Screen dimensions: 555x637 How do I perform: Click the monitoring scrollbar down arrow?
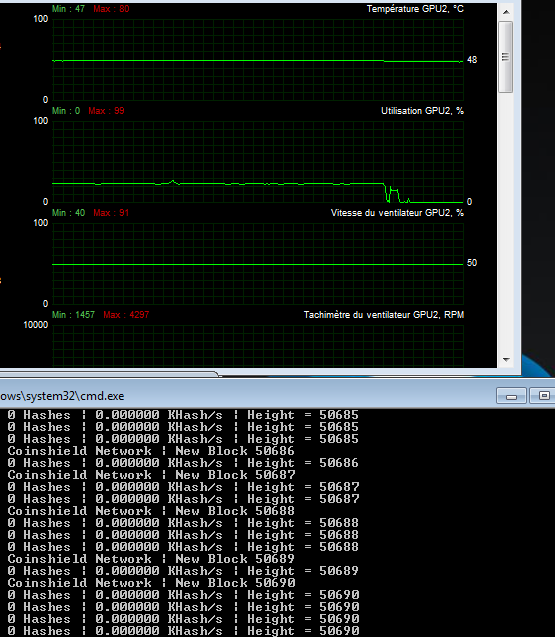coord(506,360)
